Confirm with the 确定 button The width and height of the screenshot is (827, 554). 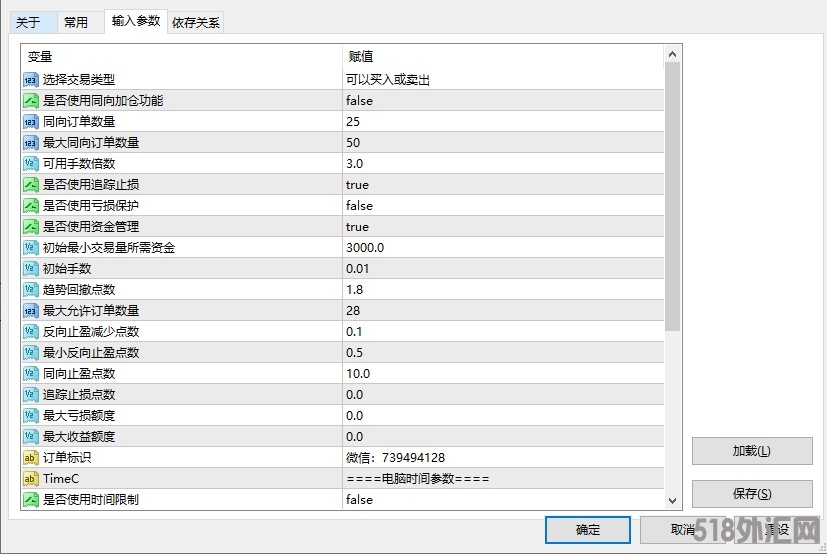pyautogui.click(x=588, y=530)
